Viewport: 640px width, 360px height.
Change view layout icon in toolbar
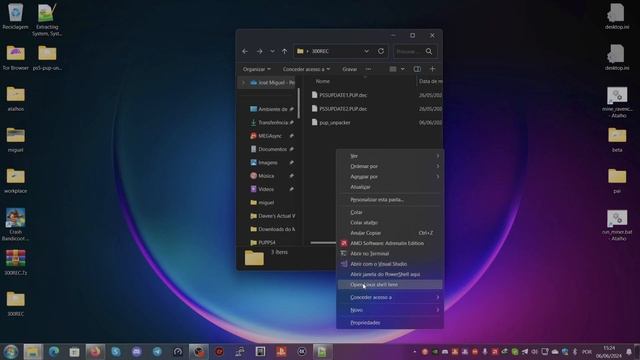click(x=393, y=69)
